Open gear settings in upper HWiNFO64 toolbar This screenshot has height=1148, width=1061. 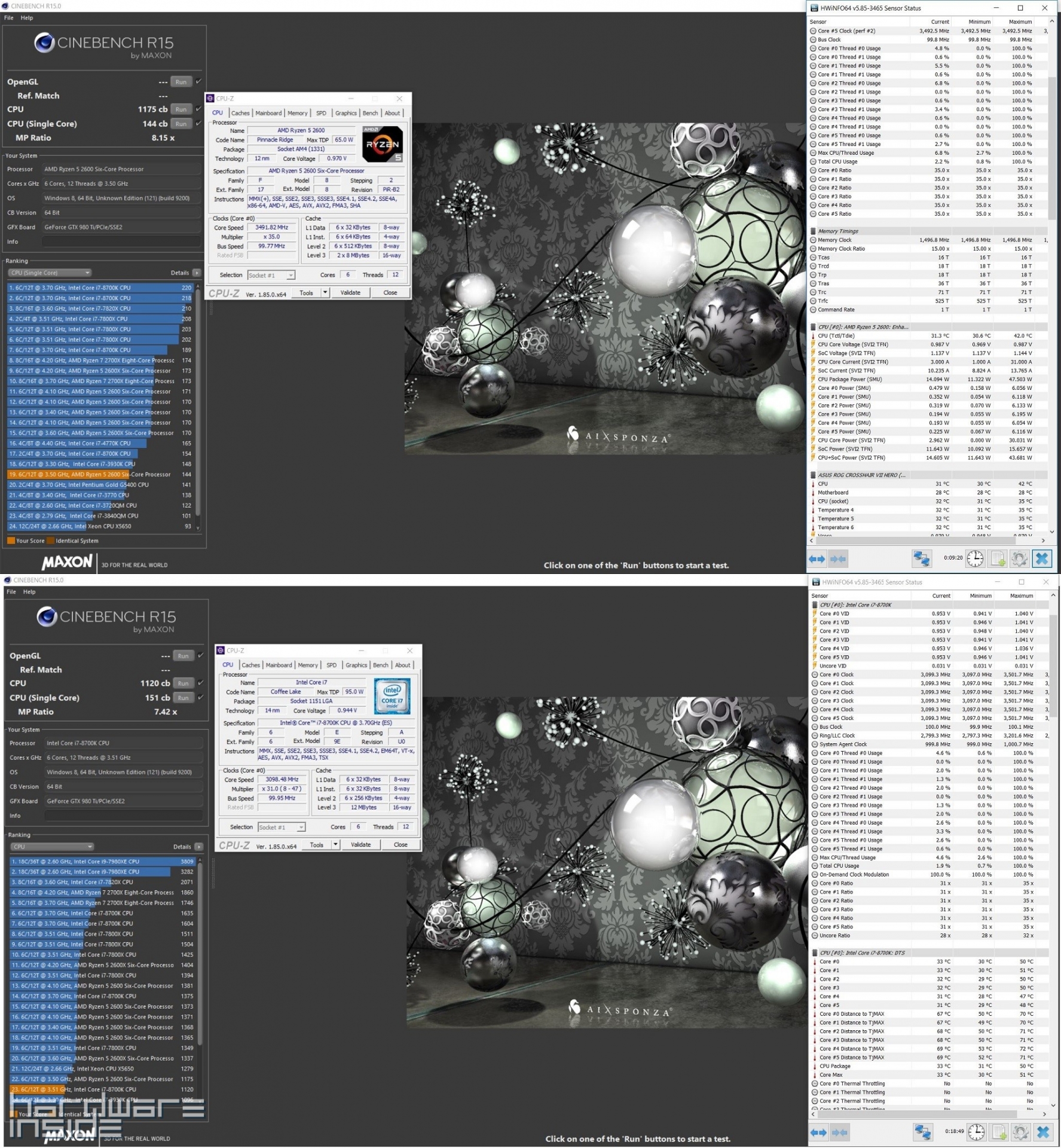click(x=1020, y=559)
